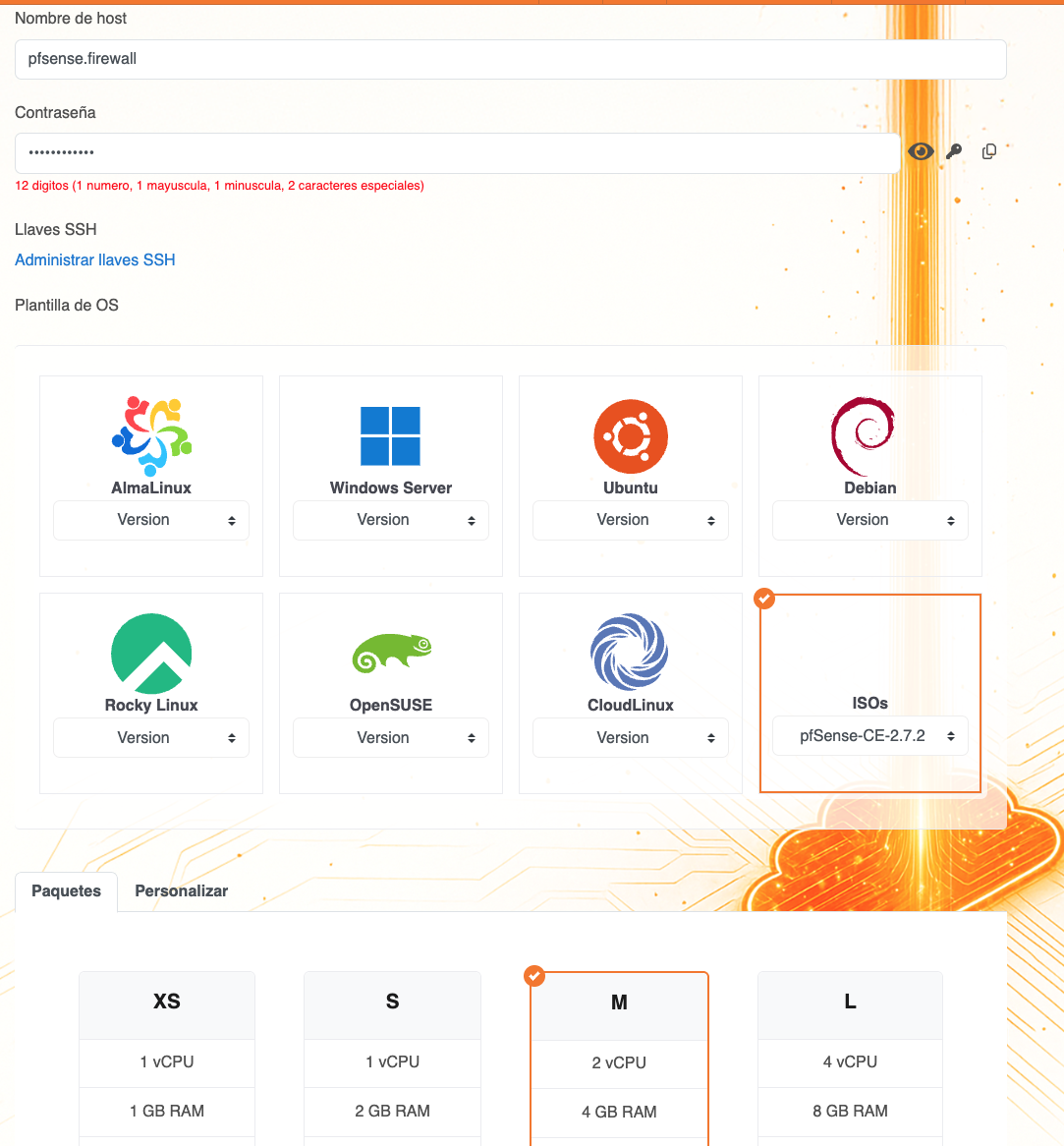Screen dimensions: 1064x1146
Task: Click the AlmaLinux logo icon
Action: [x=151, y=435]
